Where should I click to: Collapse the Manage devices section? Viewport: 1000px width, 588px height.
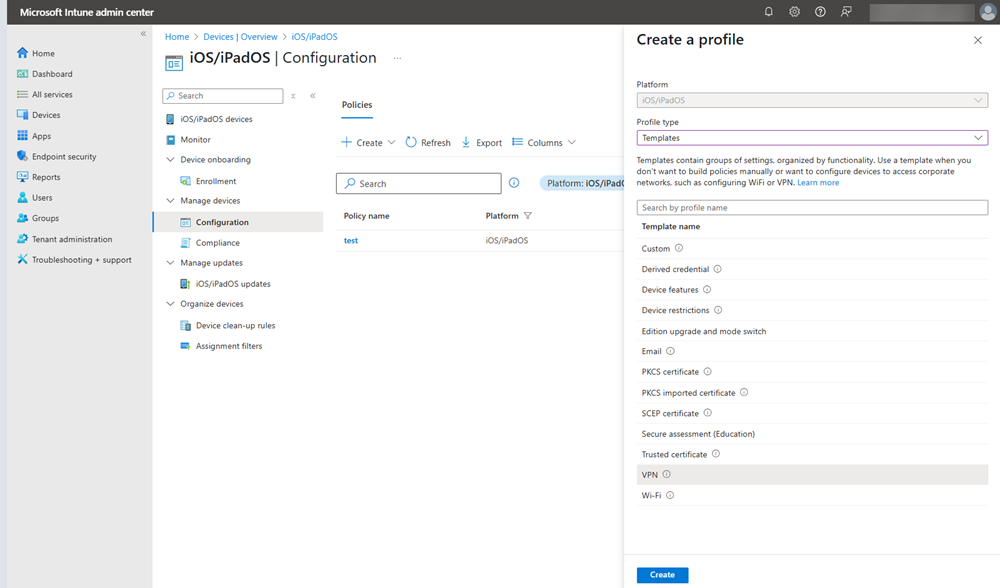pos(170,201)
